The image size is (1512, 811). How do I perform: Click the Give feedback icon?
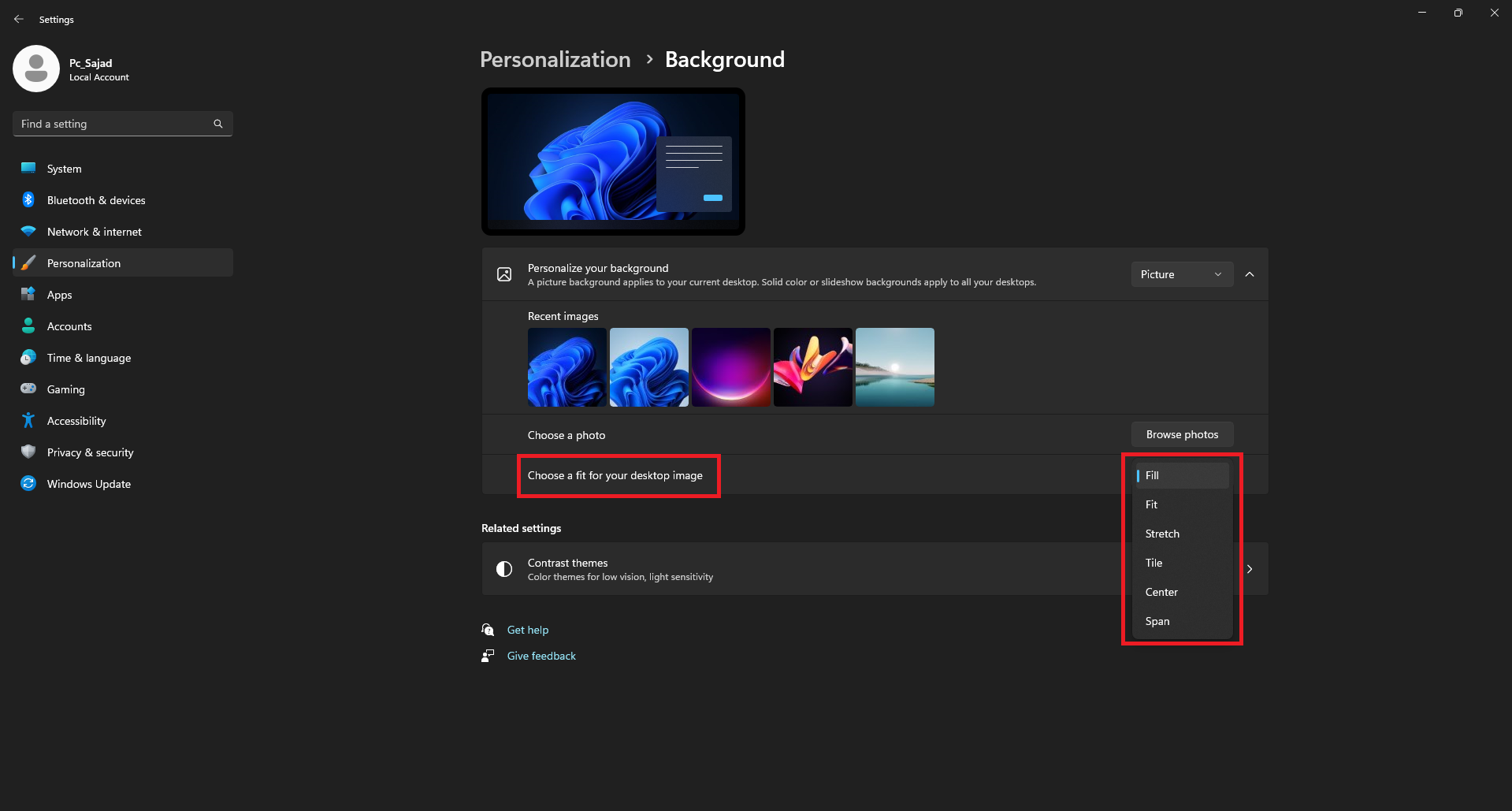pos(488,656)
